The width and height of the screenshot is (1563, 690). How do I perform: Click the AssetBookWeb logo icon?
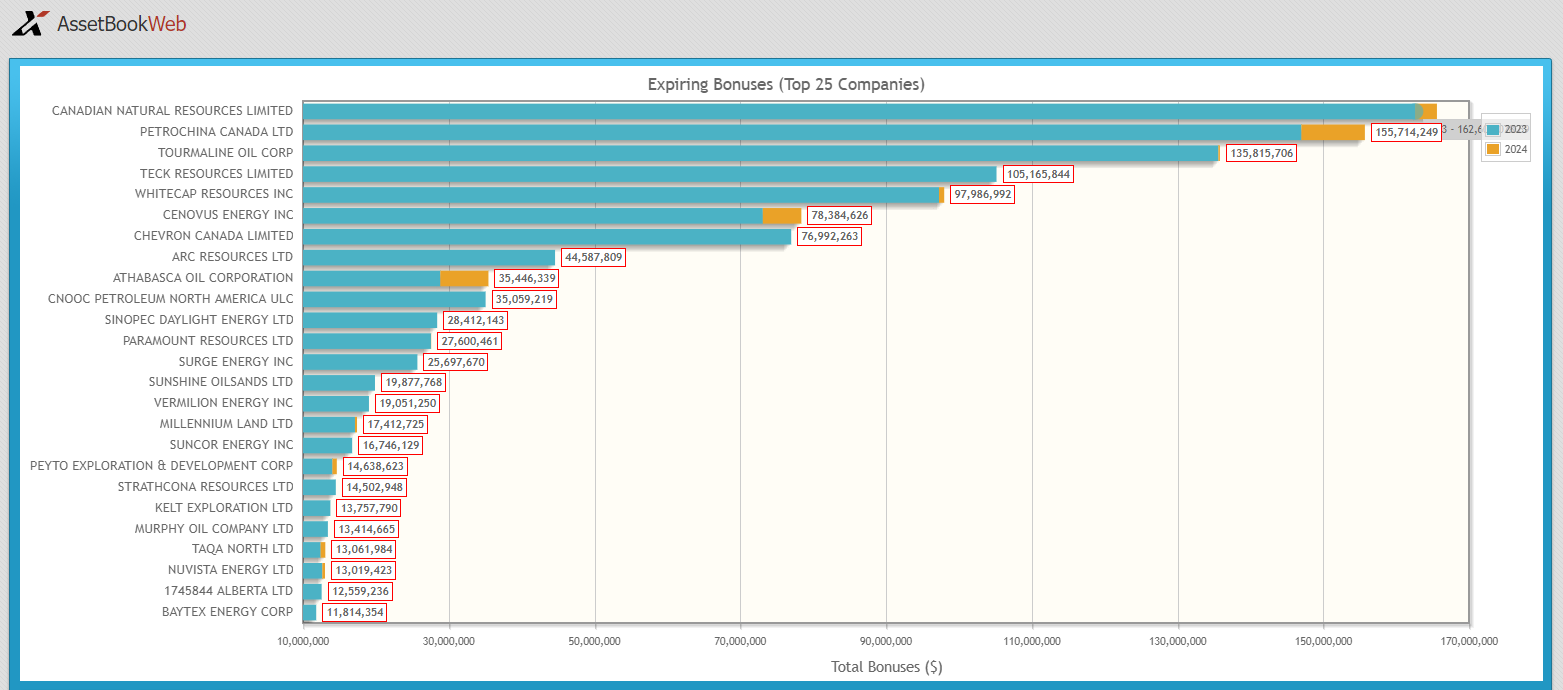coord(29,23)
